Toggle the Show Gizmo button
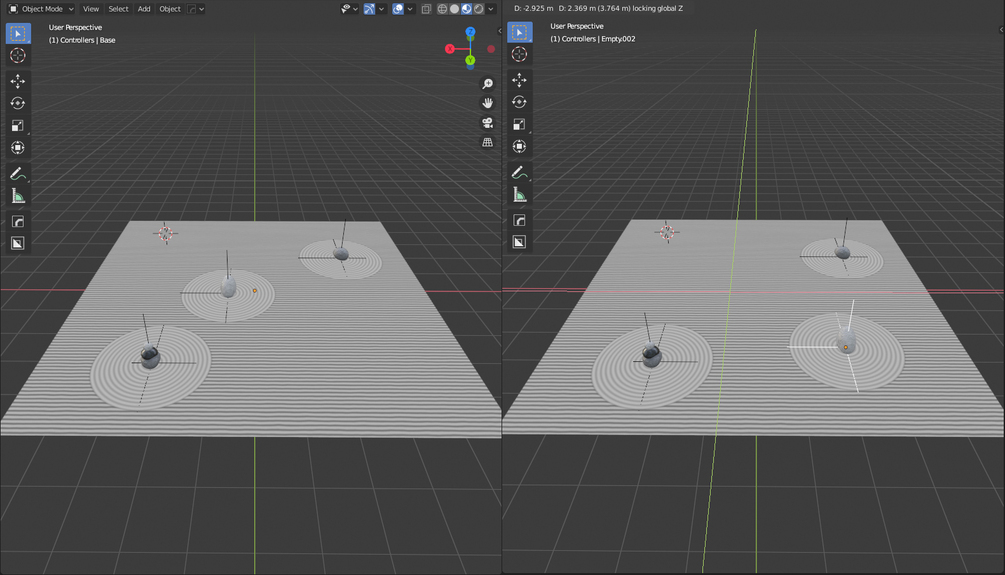 coord(370,9)
